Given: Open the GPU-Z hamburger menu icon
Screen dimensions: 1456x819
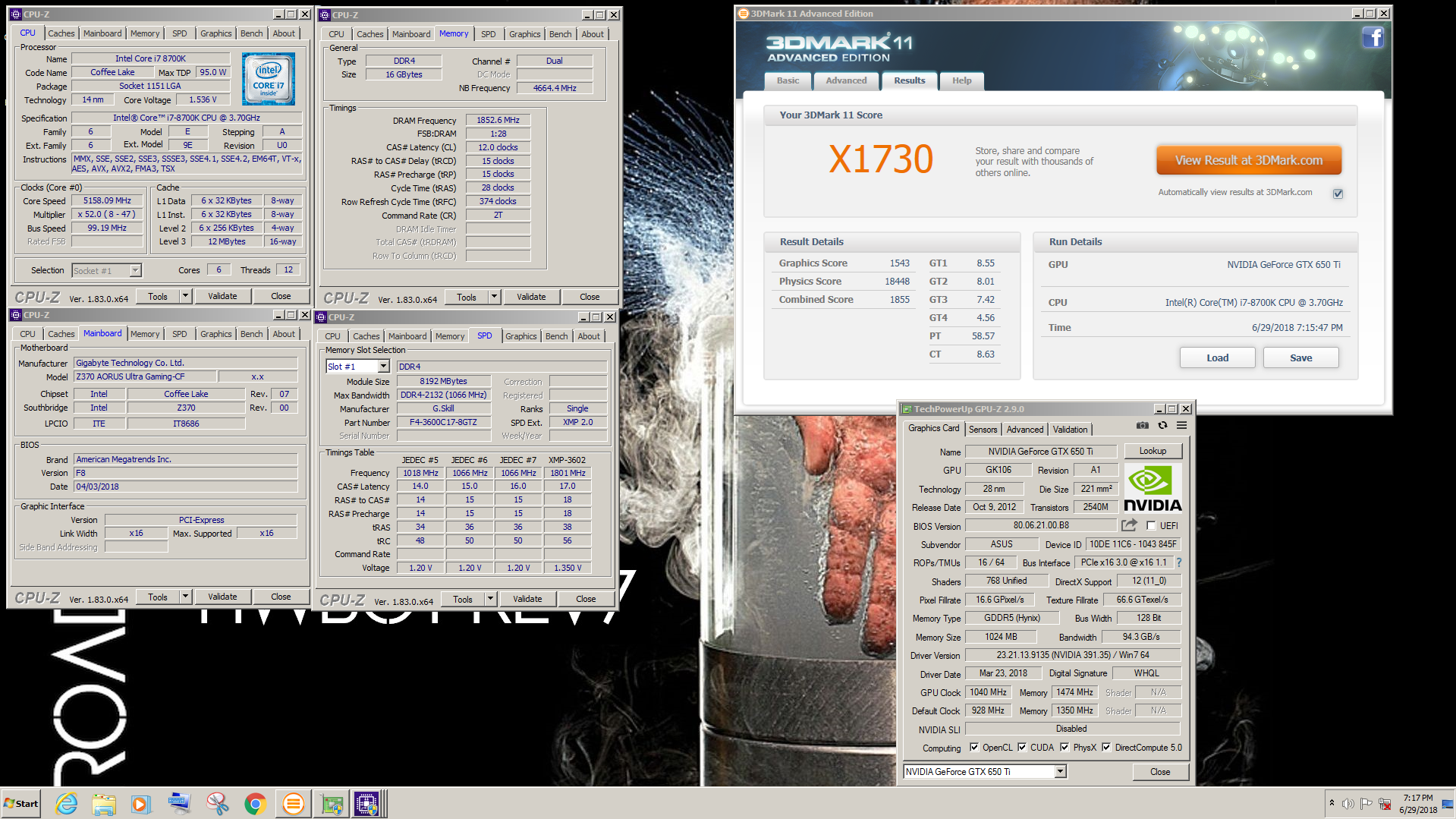Looking at the screenshot, I should pos(1181,426).
